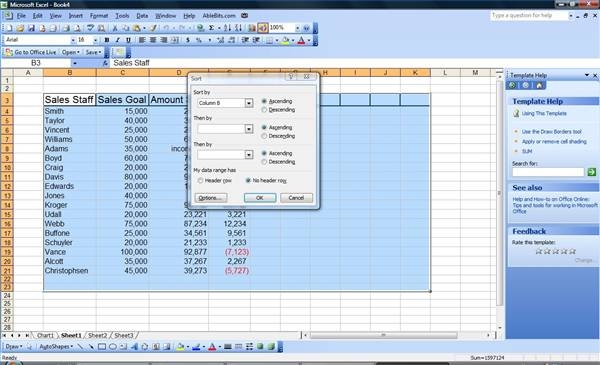
Task: Click the Sort Descending toolbar icon
Action: (238, 28)
